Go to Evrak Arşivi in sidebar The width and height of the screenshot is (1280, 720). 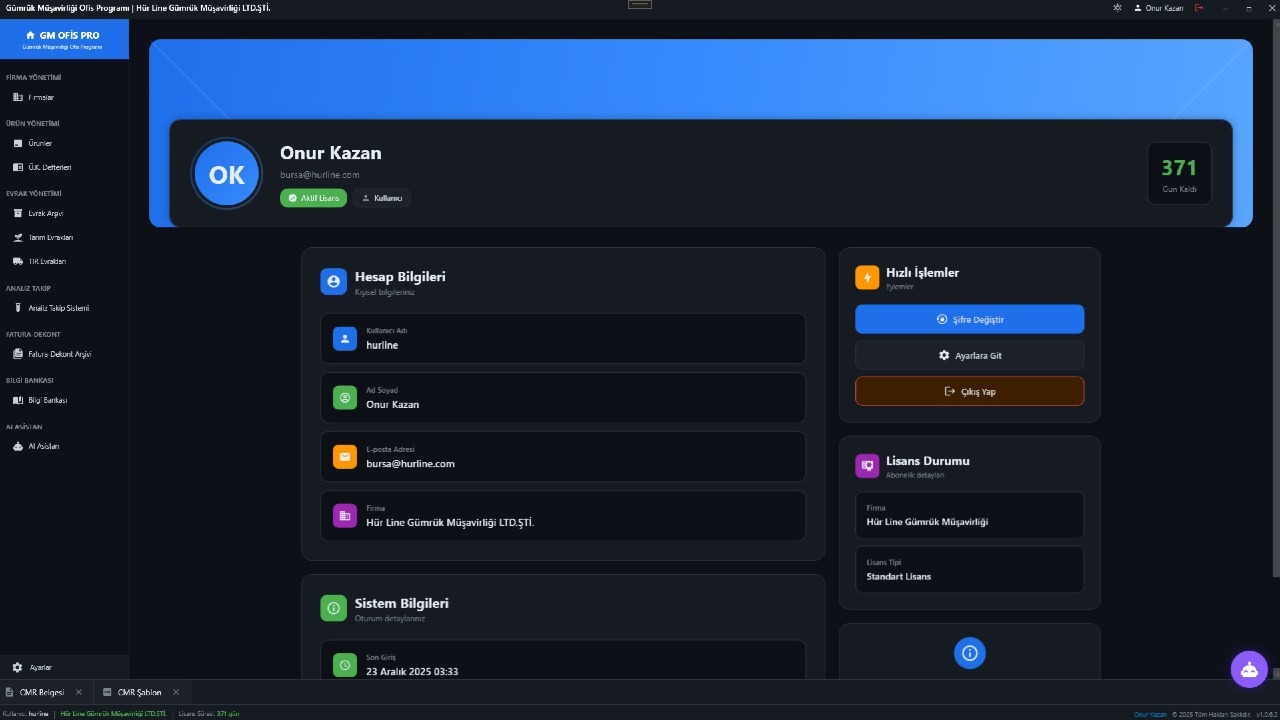click(45, 213)
